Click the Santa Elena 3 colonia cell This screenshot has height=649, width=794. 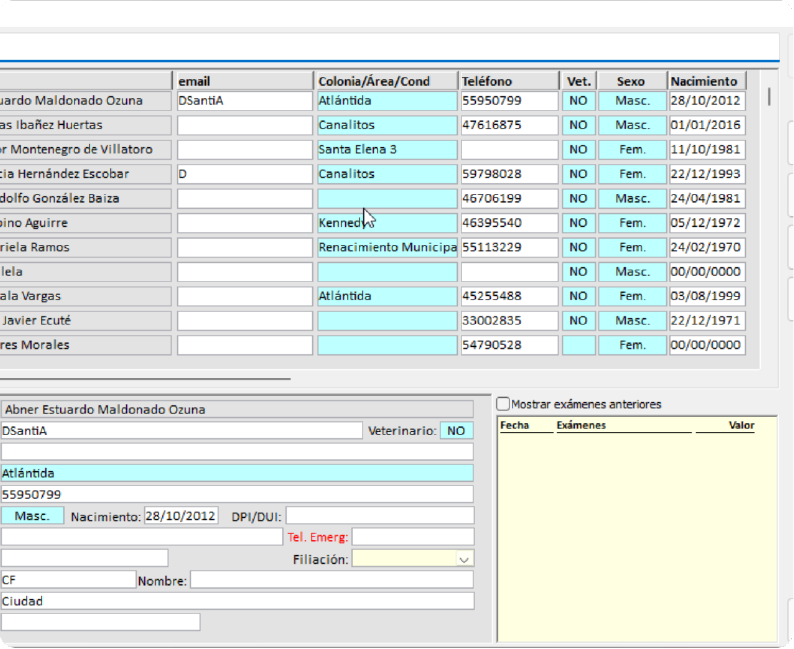[x=386, y=149]
